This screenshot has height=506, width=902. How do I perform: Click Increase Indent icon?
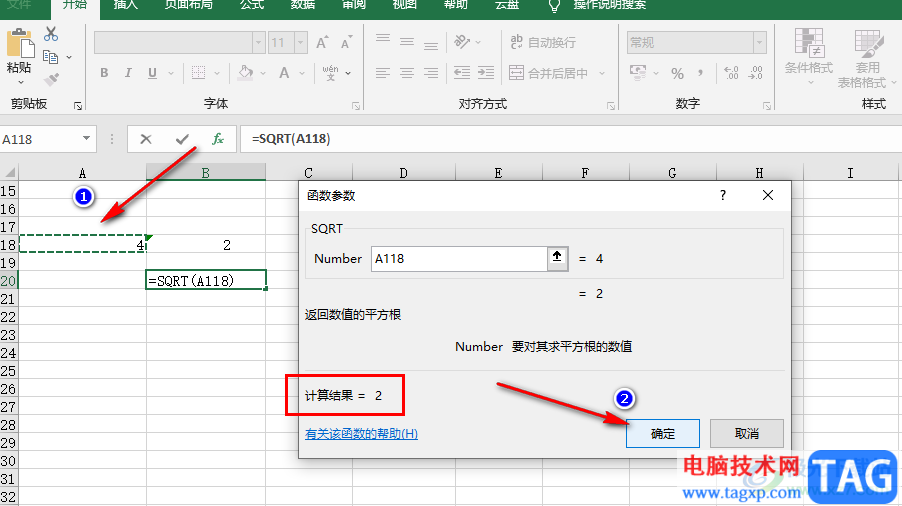pyautogui.click(x=486, y=73)
